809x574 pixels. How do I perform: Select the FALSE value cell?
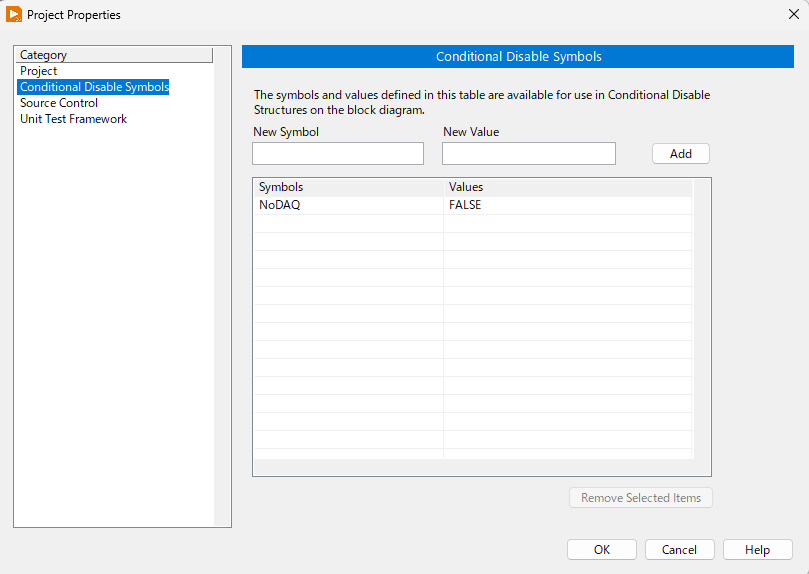(x=568, y=205)
